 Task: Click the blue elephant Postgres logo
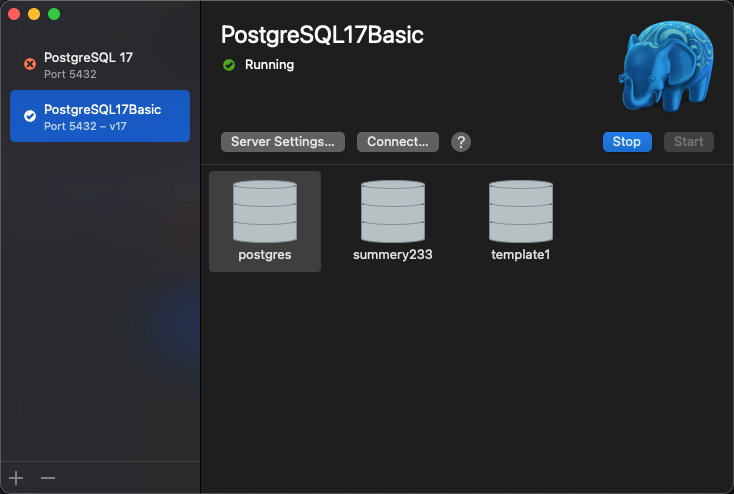pos(667,66)
